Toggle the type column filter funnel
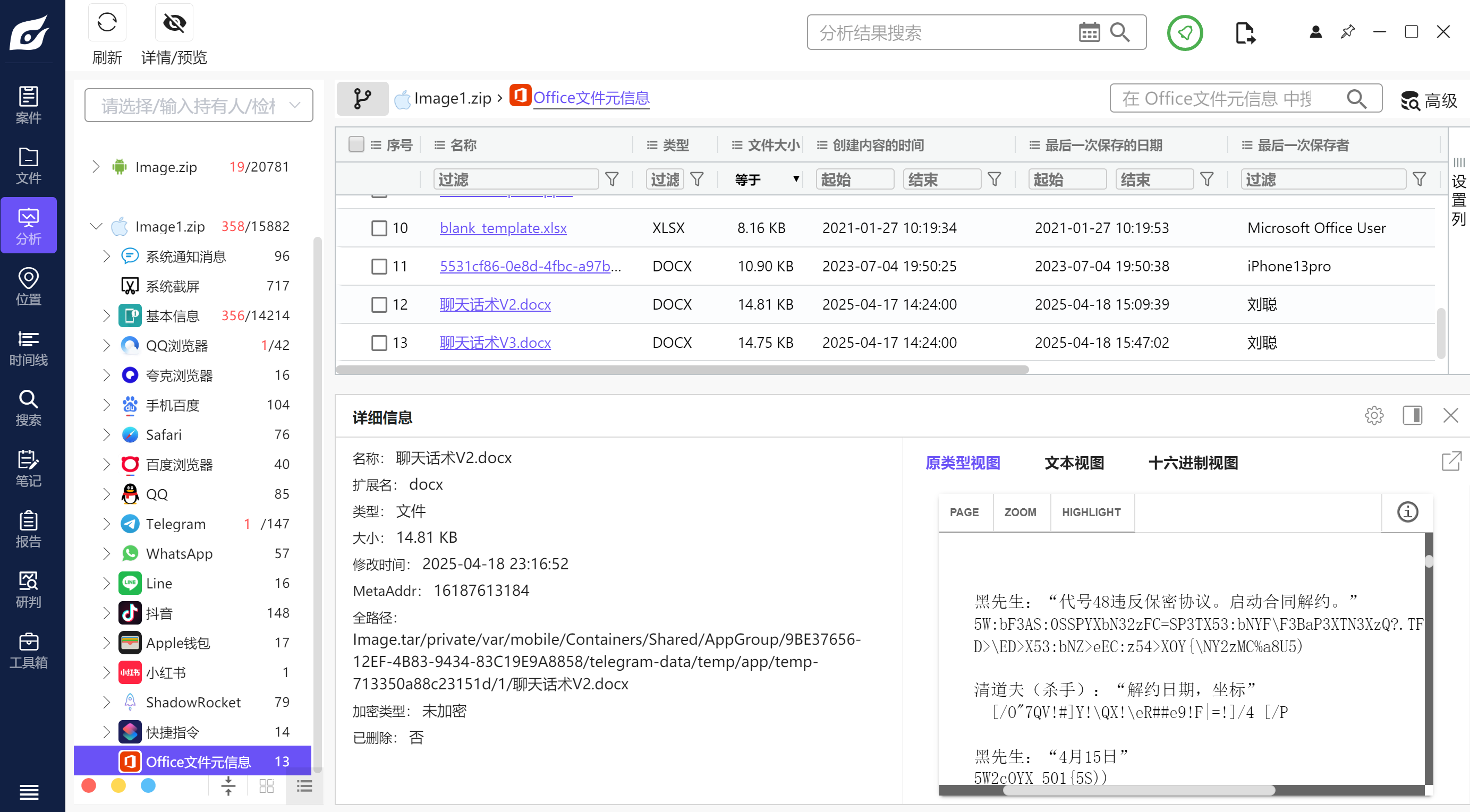 (697, 179)
